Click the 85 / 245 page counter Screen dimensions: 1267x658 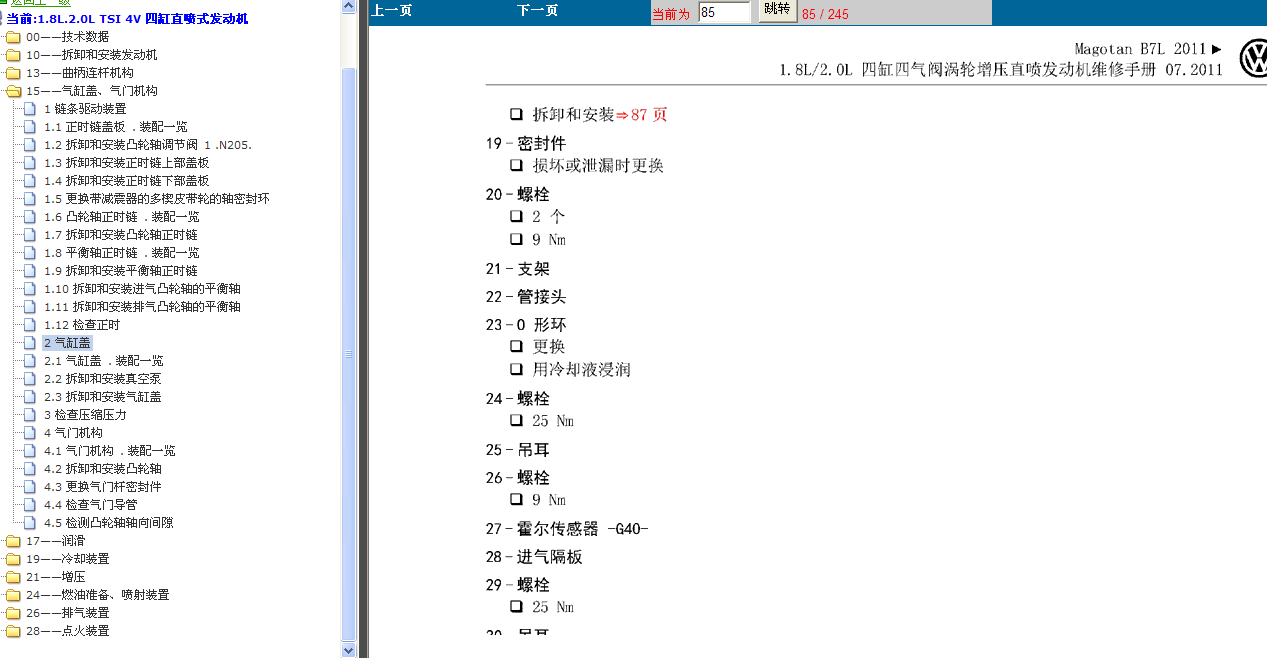click(825, 14)
